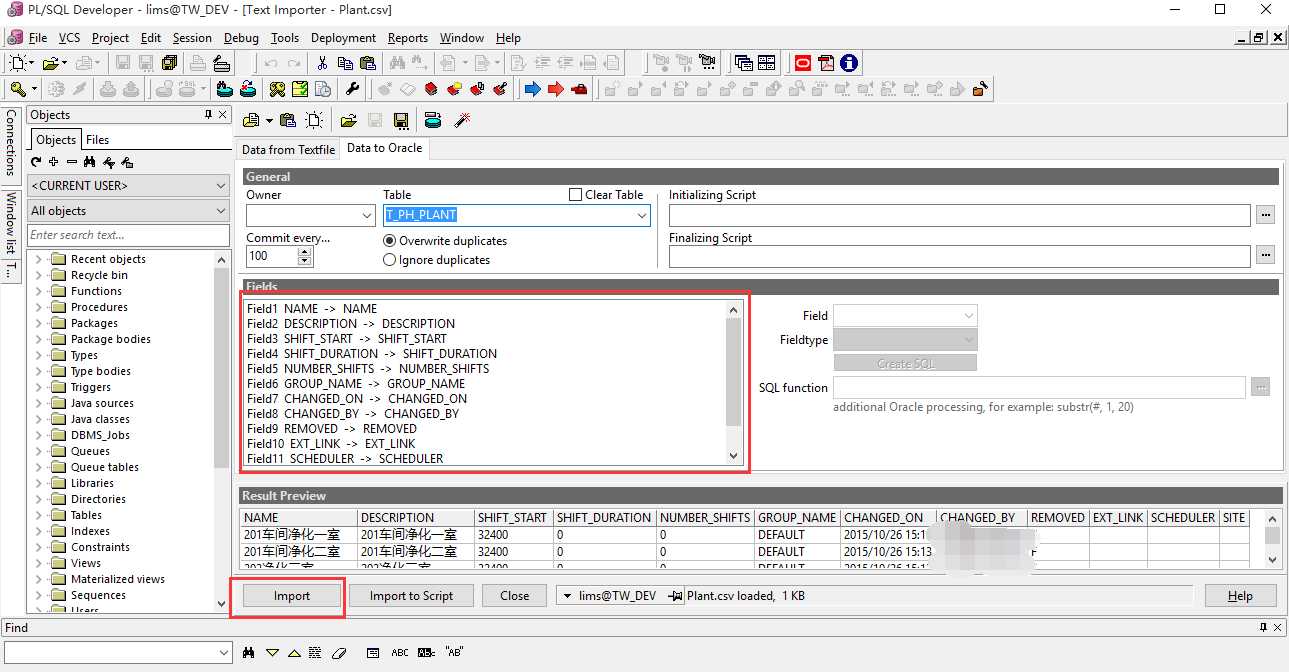This screenshot has height=672, width=1289.
Task: Select the Ignore duplicates radio button
Action: pos(390,260)
